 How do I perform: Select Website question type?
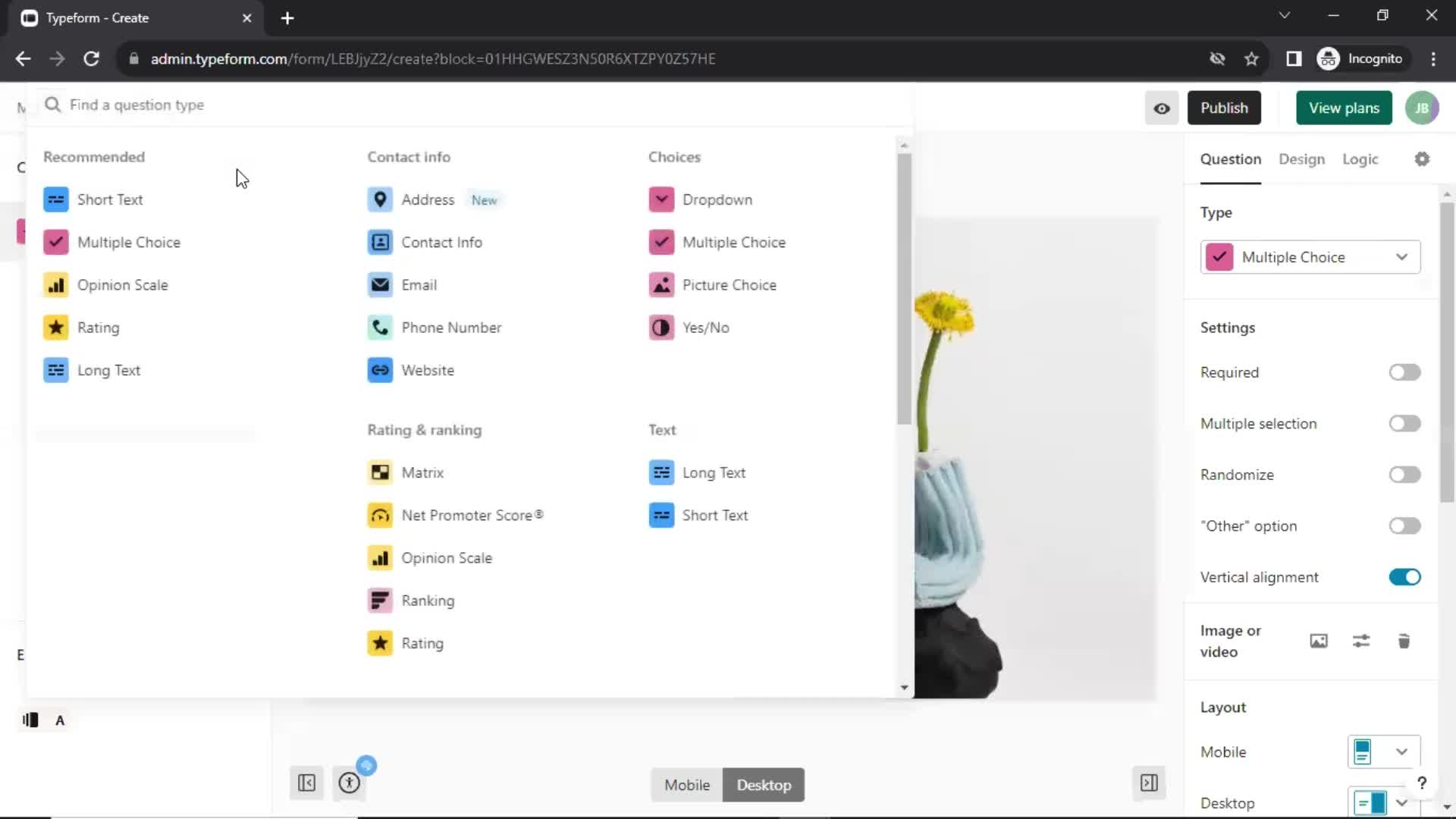tap(411, 370)
